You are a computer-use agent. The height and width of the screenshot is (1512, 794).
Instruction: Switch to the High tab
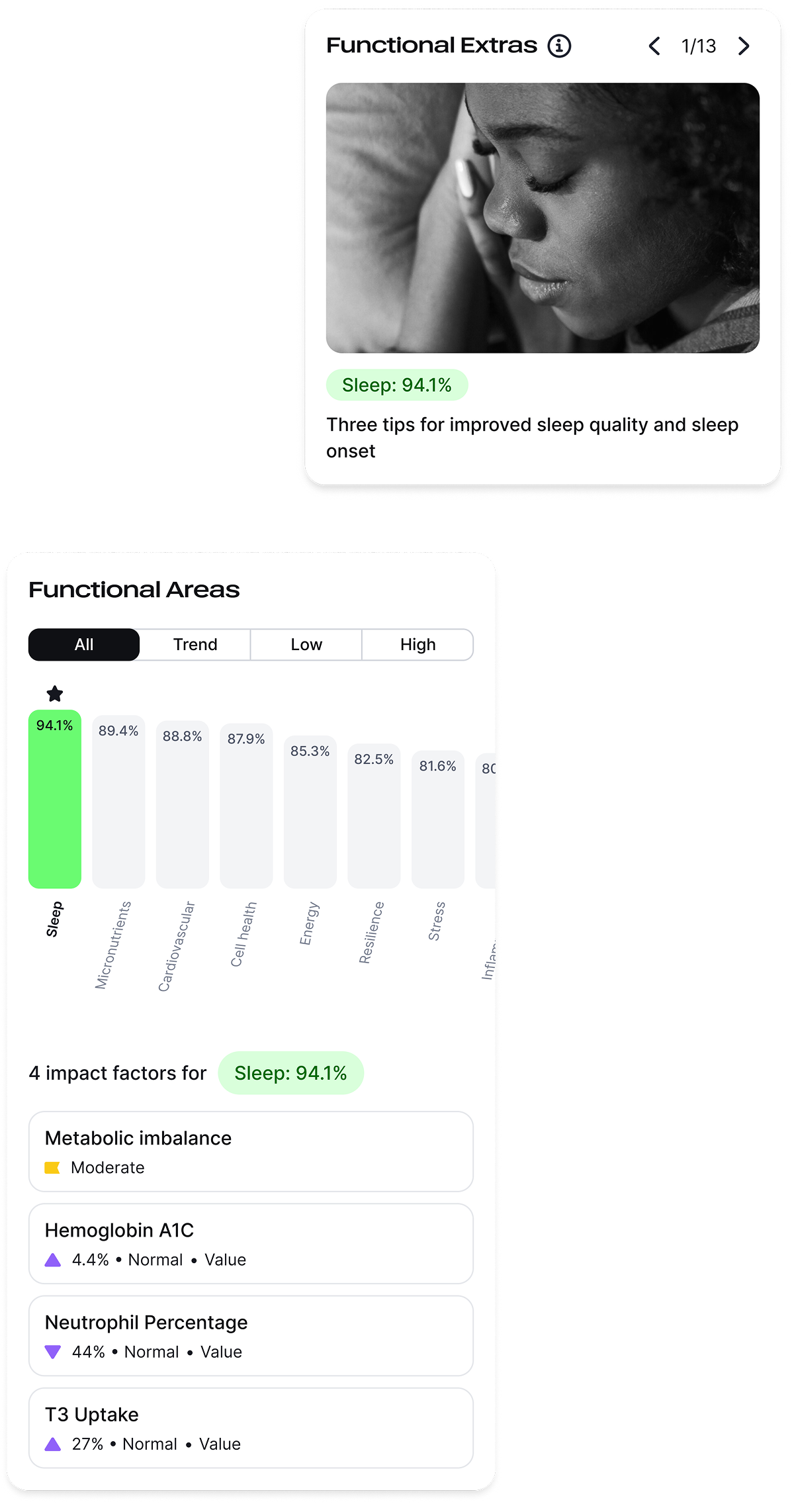(418, 645)
